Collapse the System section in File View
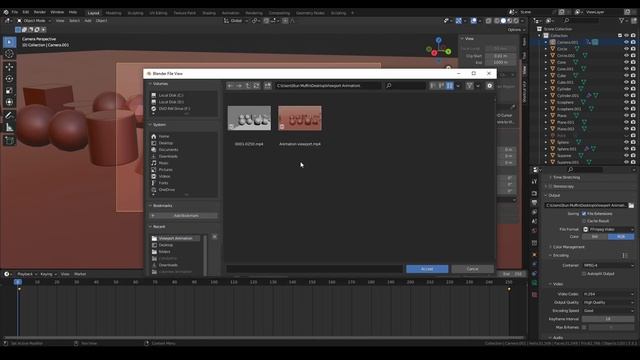Screen dimensions: 640x360 [159, 124]
